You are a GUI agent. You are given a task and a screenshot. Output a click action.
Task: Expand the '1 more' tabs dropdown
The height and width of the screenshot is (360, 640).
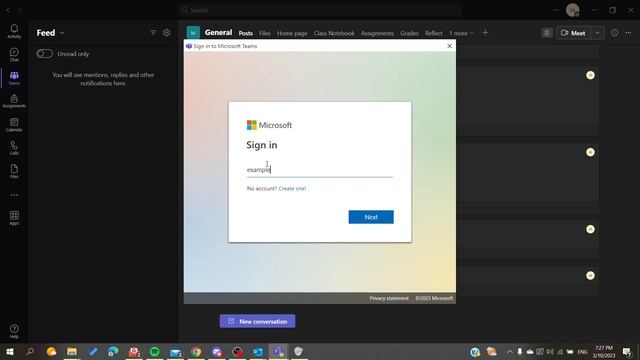click(x=461, y=33)
